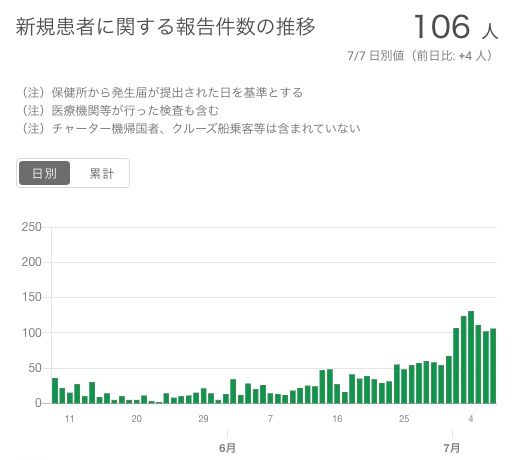
Task: Click the 106 人 headline count
Action: [456, 27]
